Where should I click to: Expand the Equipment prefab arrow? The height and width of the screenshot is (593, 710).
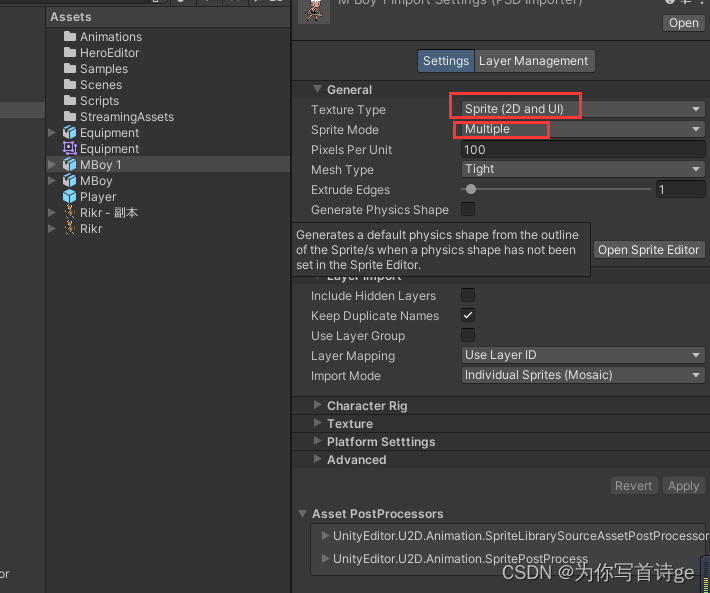pos(52,132)
